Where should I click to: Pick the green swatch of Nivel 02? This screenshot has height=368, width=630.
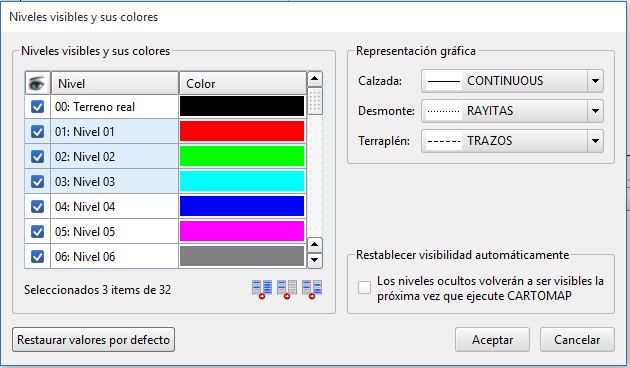[242, 156]
